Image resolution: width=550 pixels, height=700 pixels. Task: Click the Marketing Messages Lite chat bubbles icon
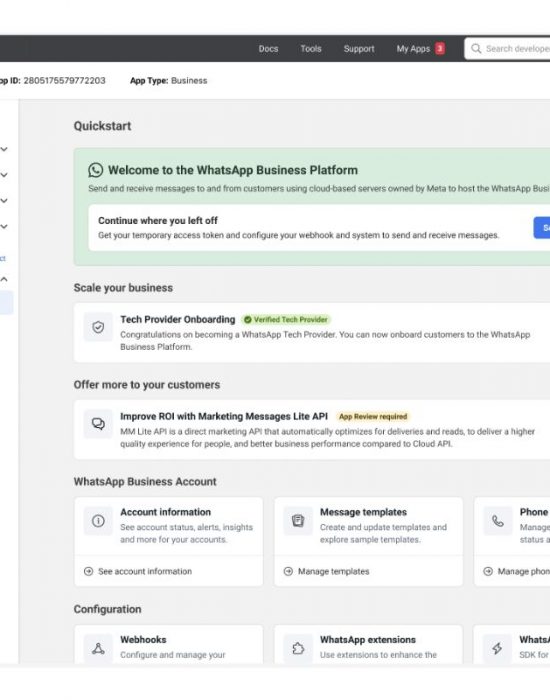(x=98, y=424)
